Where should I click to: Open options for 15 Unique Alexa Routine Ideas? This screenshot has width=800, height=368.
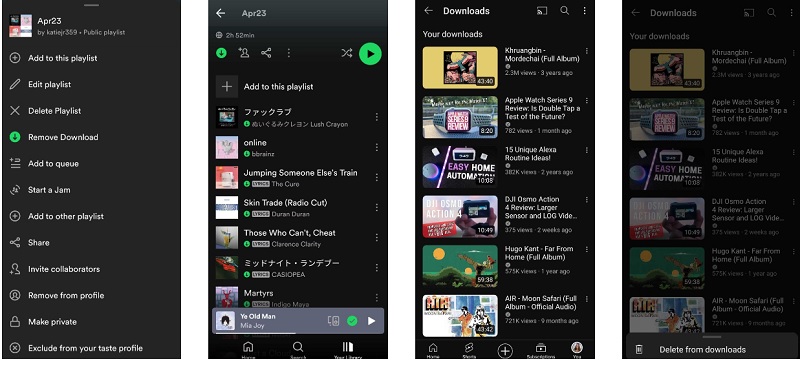(x=587, y=150)
